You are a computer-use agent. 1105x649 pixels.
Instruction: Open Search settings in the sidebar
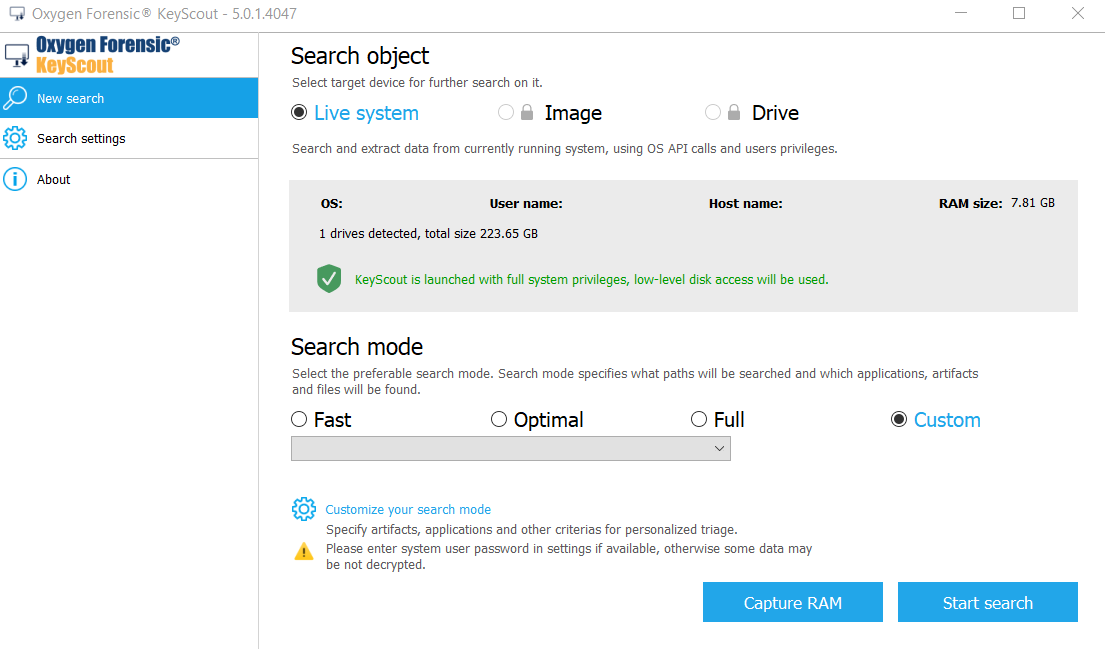(x=129, y=138)
